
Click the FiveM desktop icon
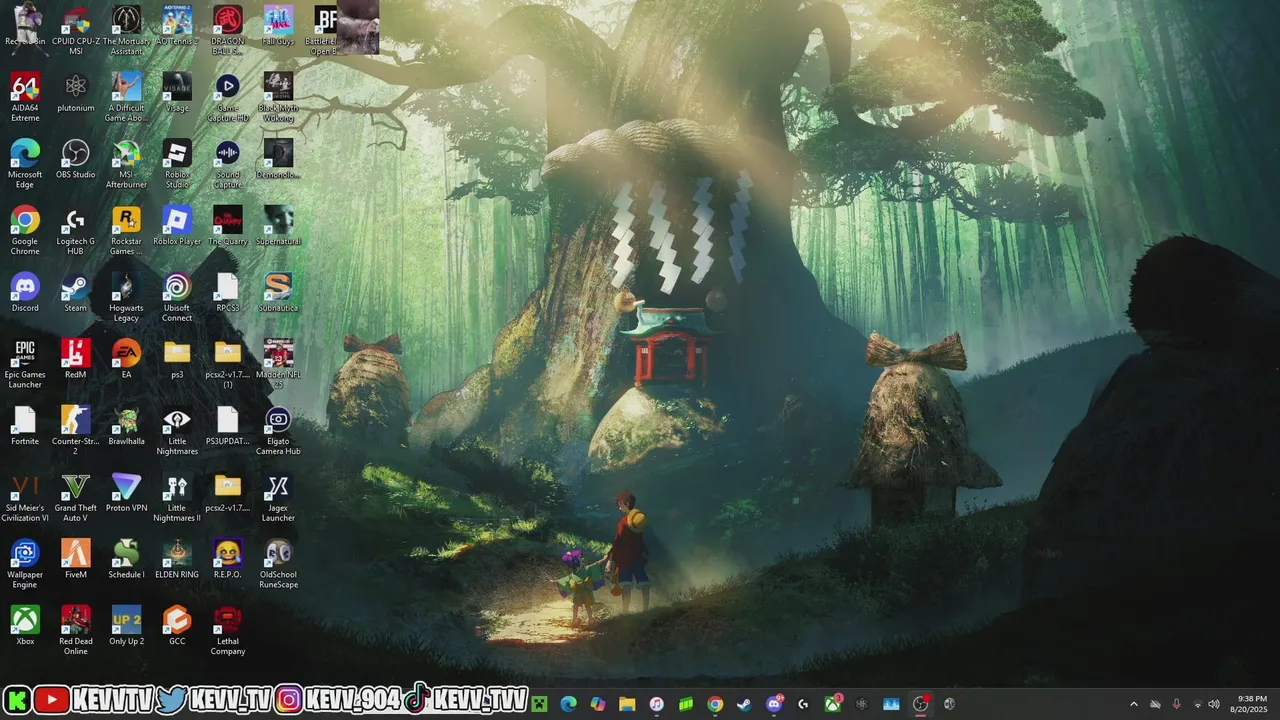[76, 560]
